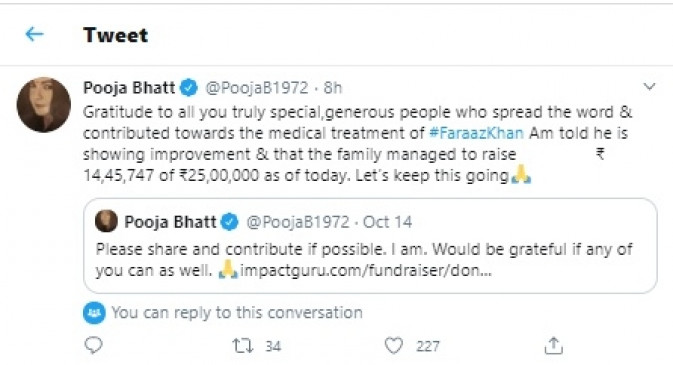
Task: Go back using the blue arrow
Action: [34, 34]
